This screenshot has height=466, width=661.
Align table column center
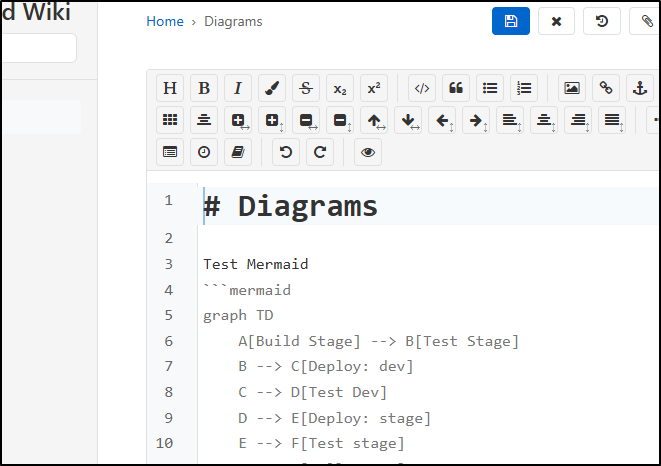click(544, 120)
